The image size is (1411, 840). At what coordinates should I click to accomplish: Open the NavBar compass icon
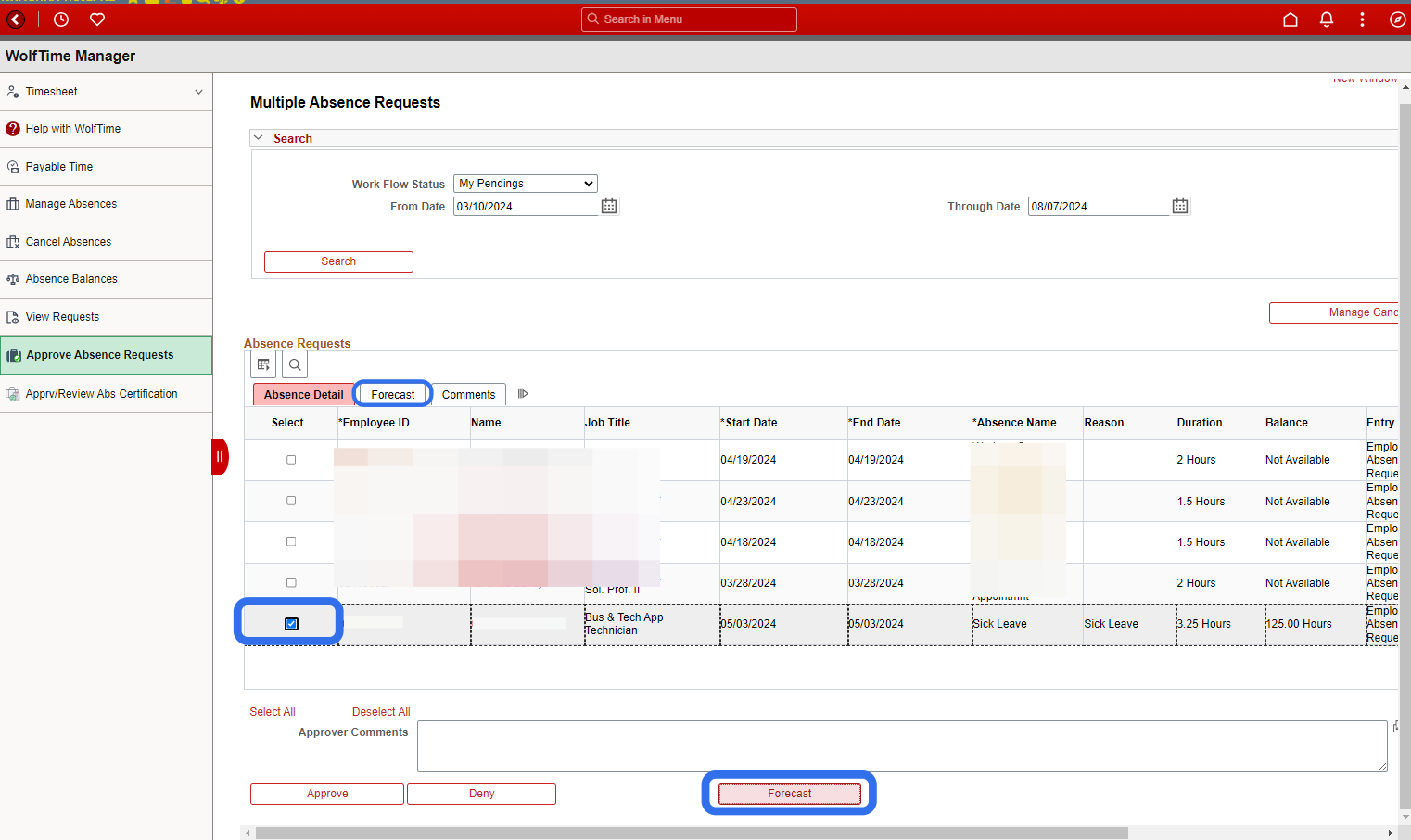[x=1398, y=19]
